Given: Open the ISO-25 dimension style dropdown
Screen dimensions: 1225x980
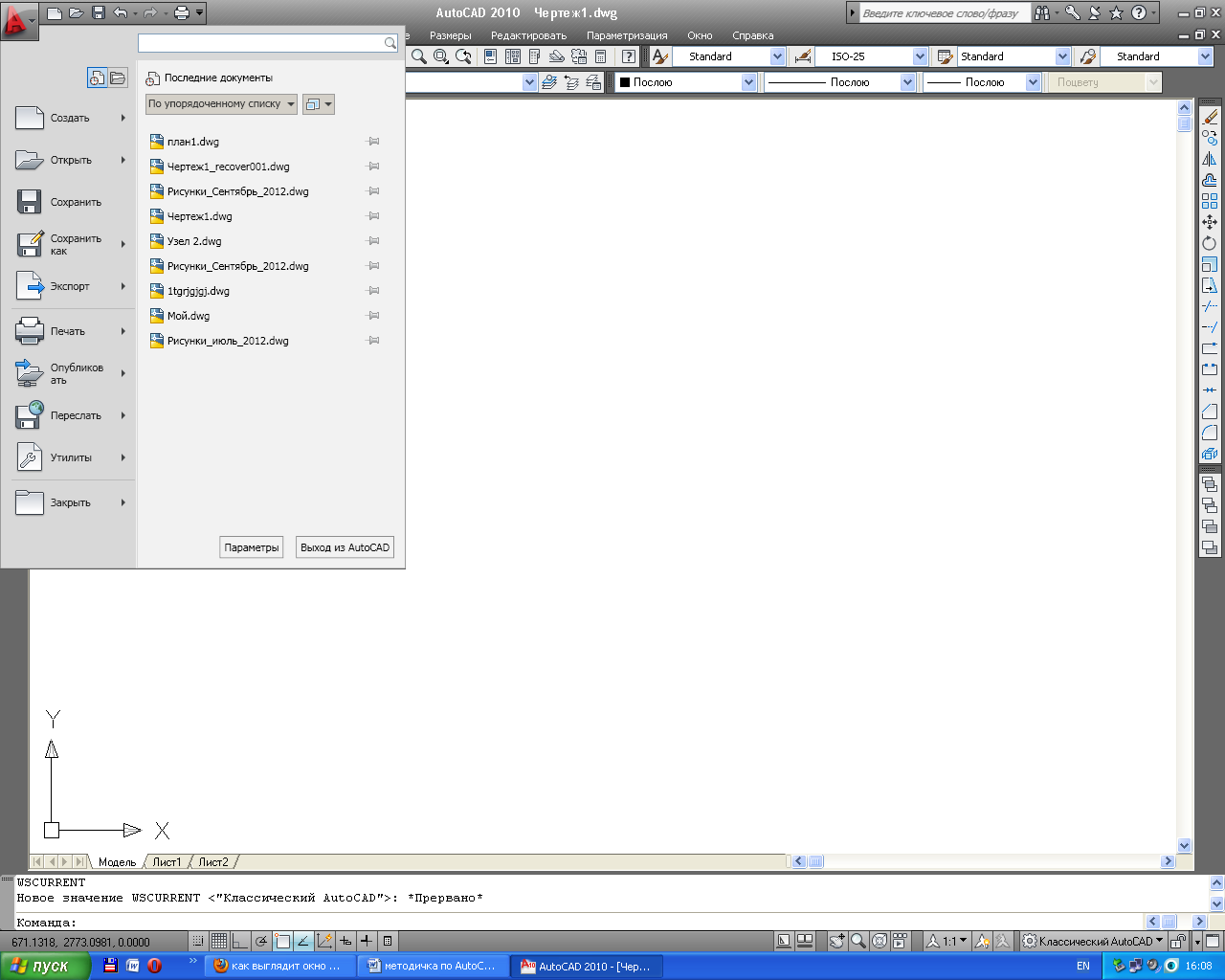Looking at the screenshot, I should (x=920, y=56).
